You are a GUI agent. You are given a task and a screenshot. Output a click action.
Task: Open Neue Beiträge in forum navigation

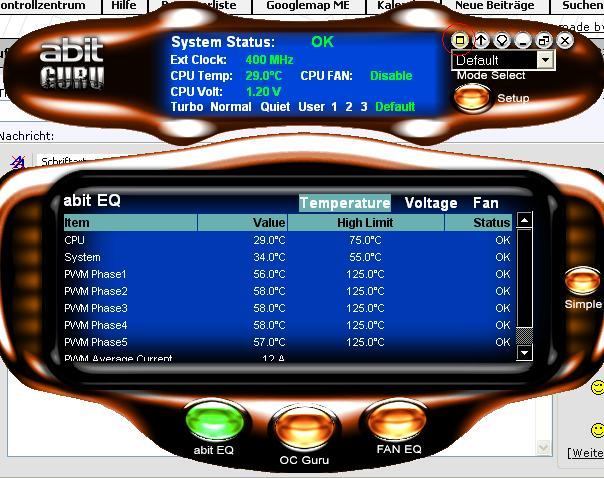(495, 5)
